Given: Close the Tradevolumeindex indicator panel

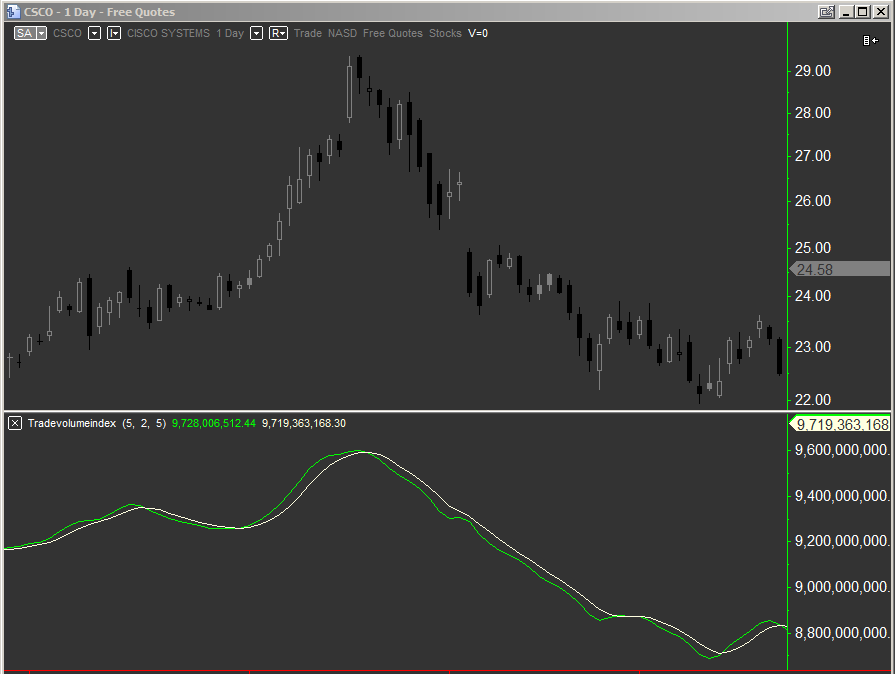Looking at the screenshot, I should tap(13, 423).
